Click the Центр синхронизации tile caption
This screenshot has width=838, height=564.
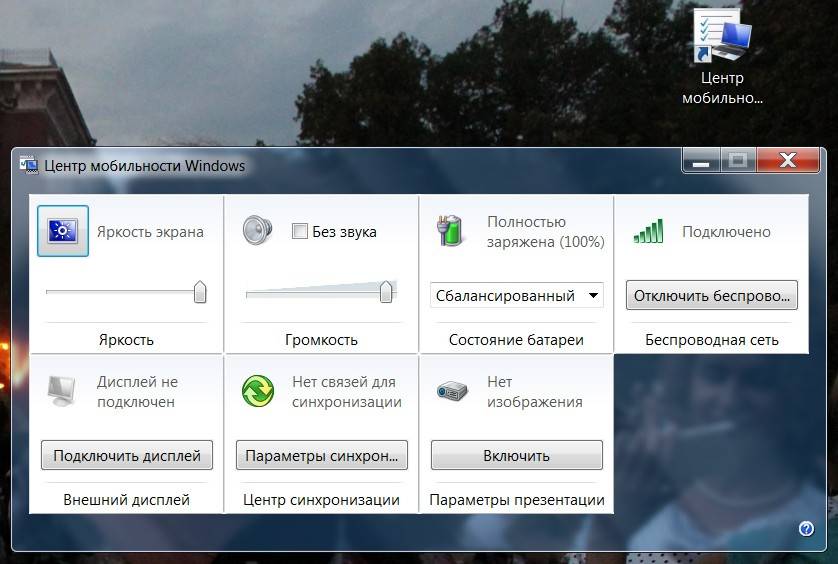coord(321,500)
